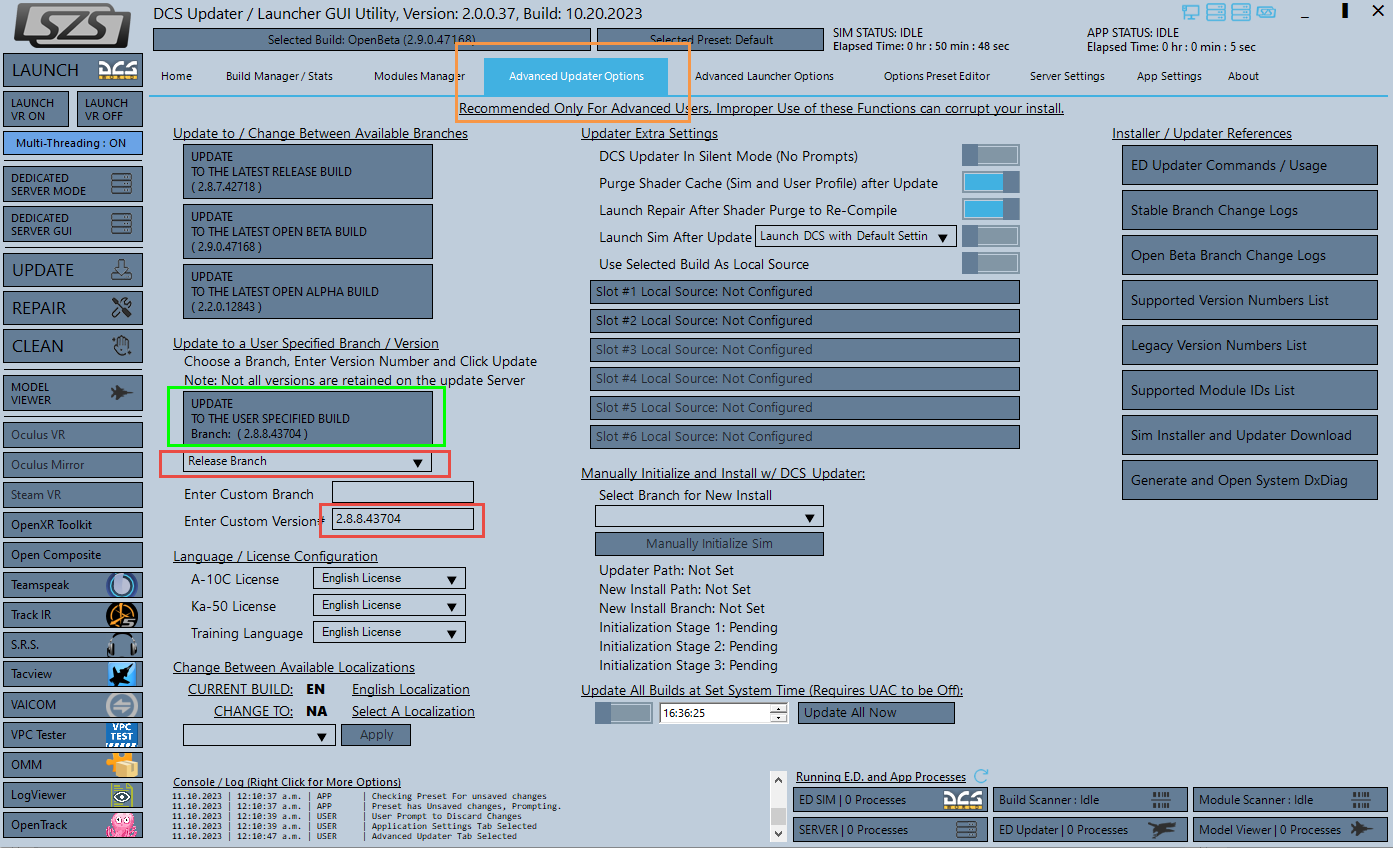
Task: Click the time stepper arrows at 16:36:25
Action: click(x=779, y=713)
